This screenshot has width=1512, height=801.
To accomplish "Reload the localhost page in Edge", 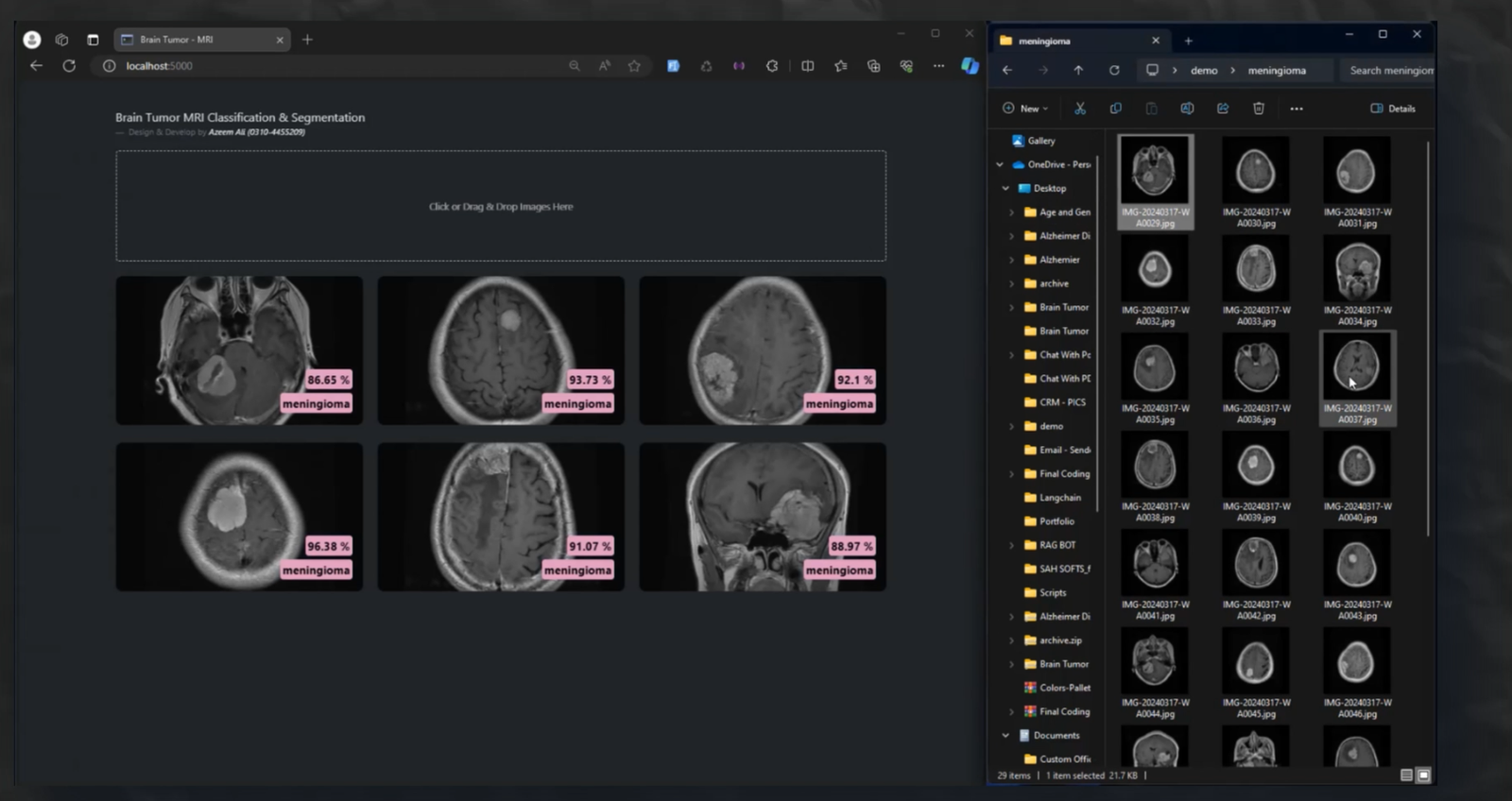I will tap(69, 66).
